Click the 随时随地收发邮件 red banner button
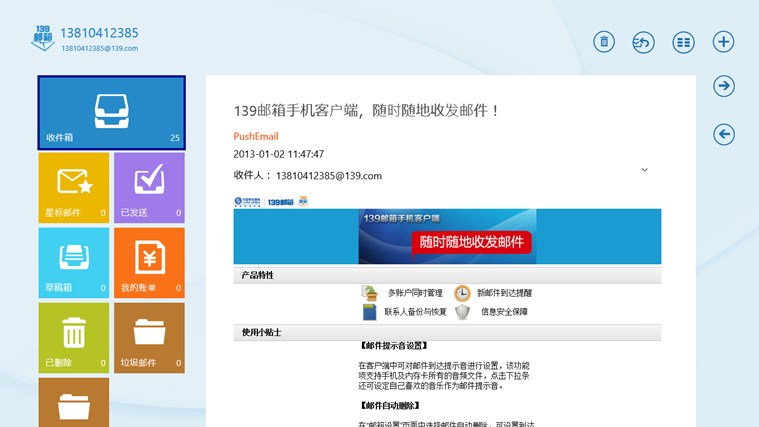759x427 pixels. pyautogui.click(x=471, y=242)
